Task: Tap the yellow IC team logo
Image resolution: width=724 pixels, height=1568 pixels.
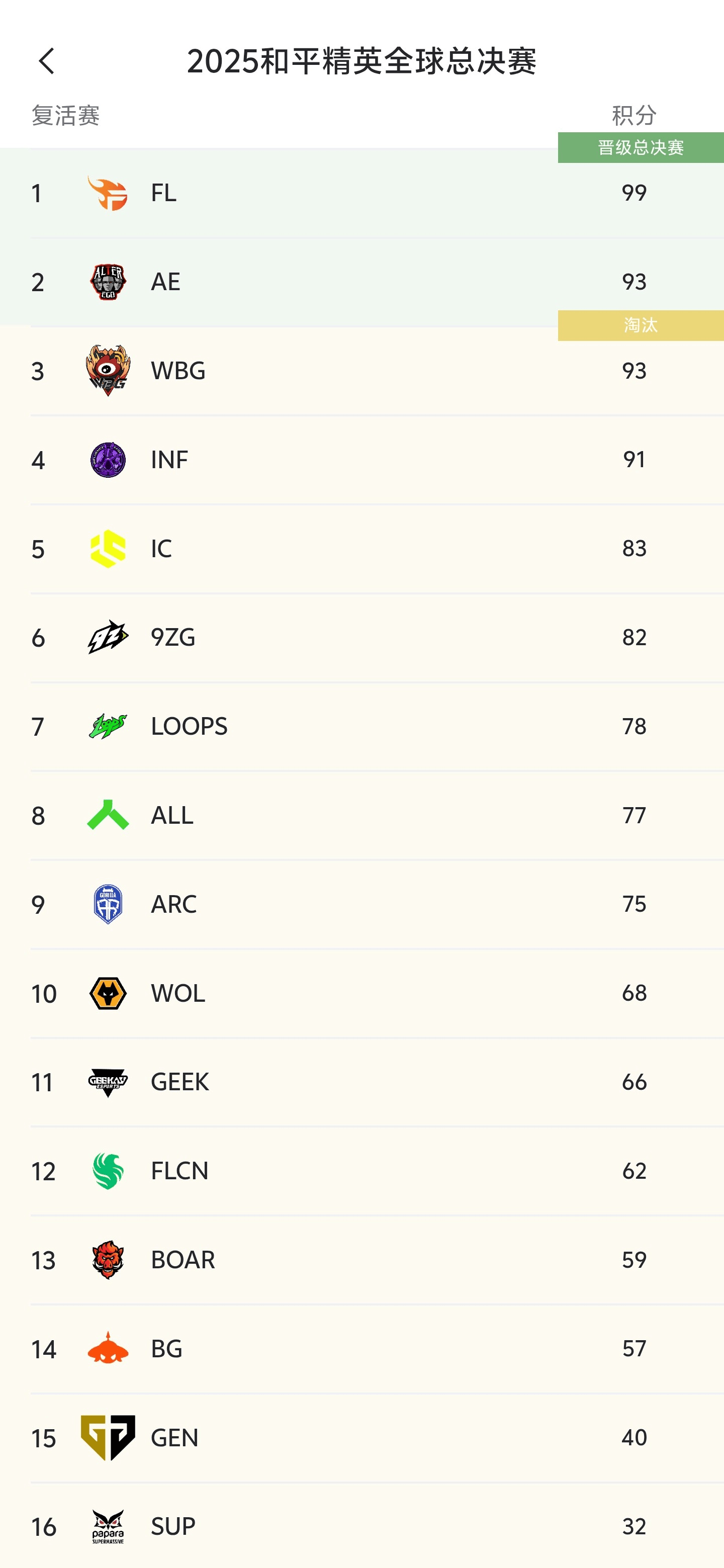Action: pyautogui.click(x=108, y=549)
